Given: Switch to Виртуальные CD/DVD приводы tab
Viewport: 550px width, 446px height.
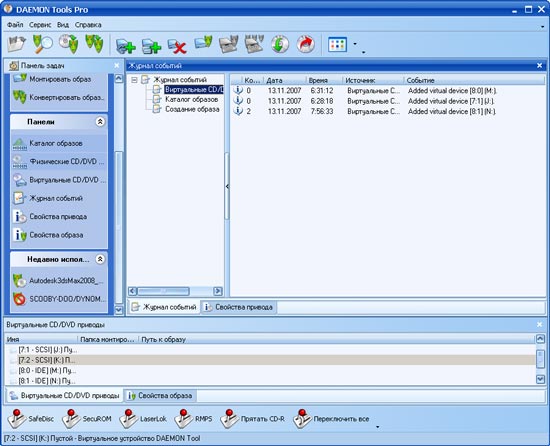Looking at the screenshot, I should [64, 396].
